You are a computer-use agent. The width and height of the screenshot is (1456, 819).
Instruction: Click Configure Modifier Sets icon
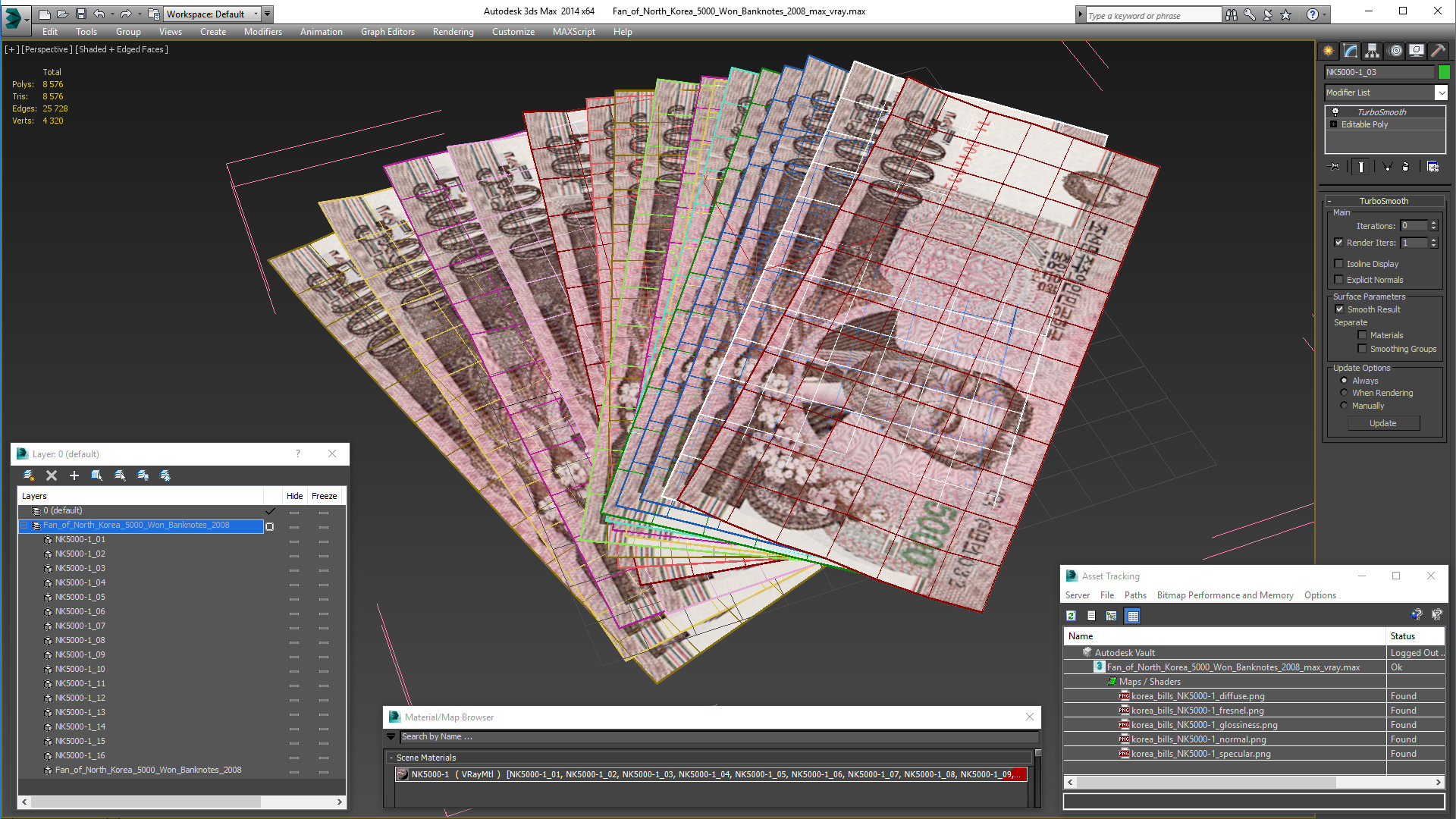pos(1433,167)
